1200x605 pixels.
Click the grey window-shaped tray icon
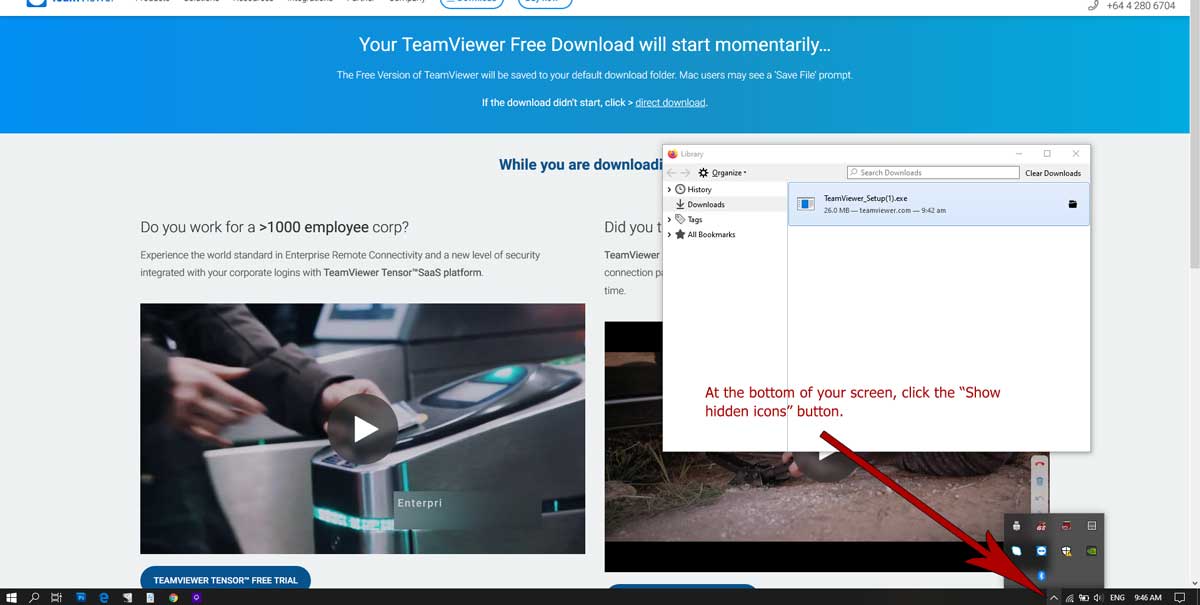pyautogui.click(x=1092, y=526)
